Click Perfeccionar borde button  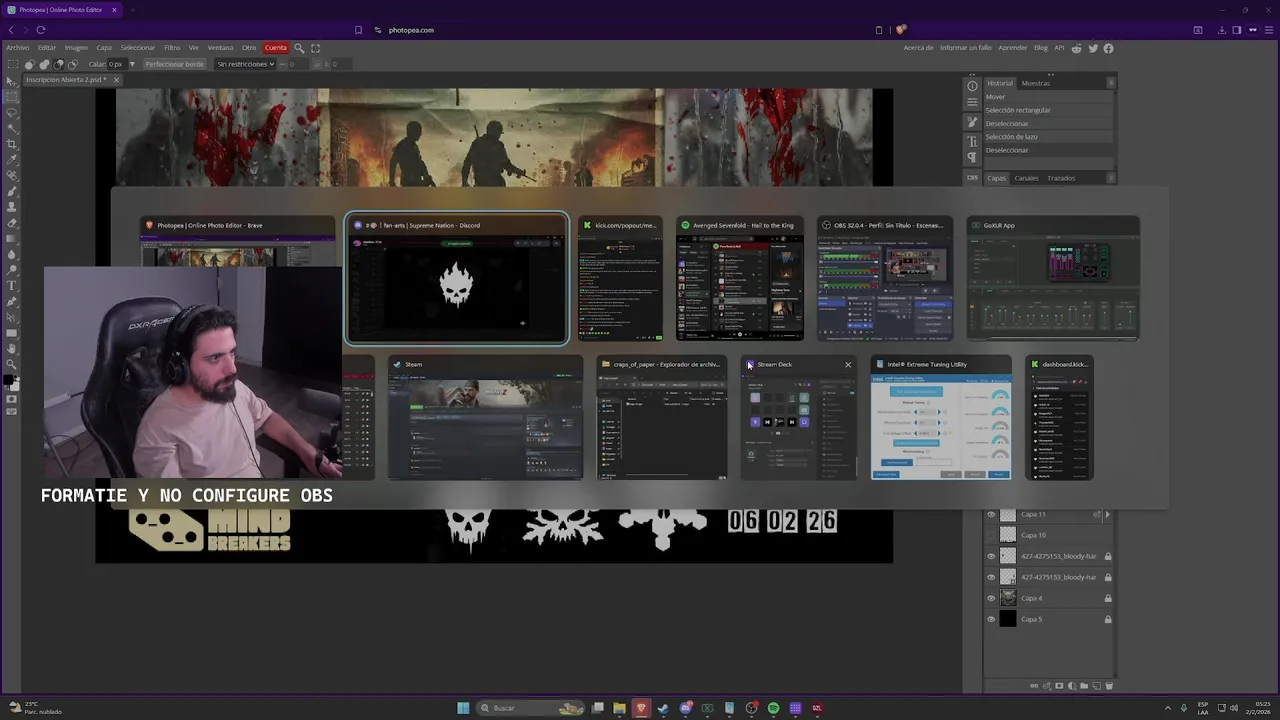click(174, 64)
